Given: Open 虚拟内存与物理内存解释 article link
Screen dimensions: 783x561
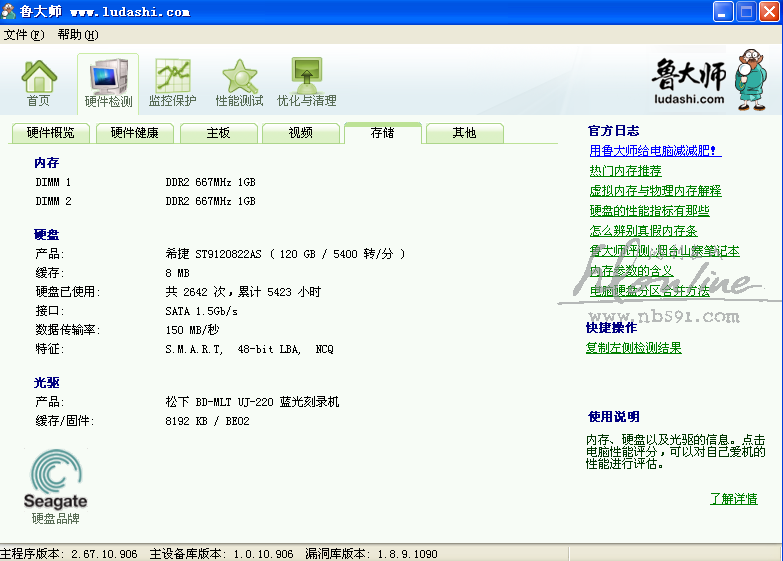Looking at the screenshot, I should tap(655, 191).
